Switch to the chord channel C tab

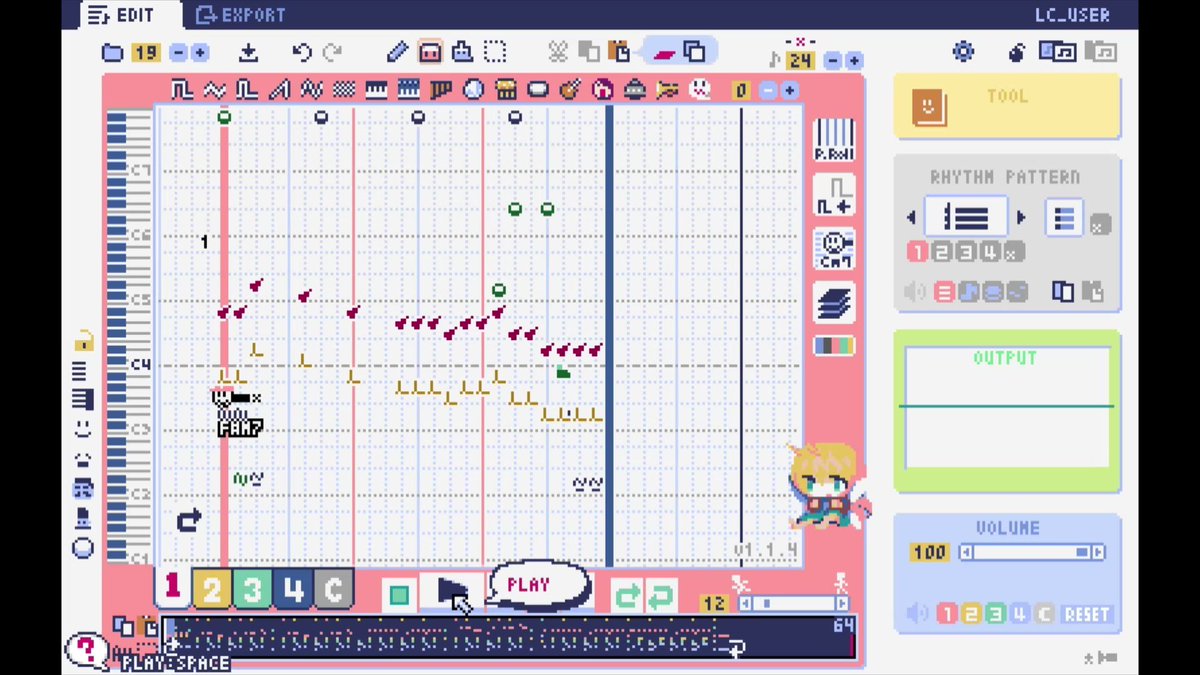[x=333, y=590]
